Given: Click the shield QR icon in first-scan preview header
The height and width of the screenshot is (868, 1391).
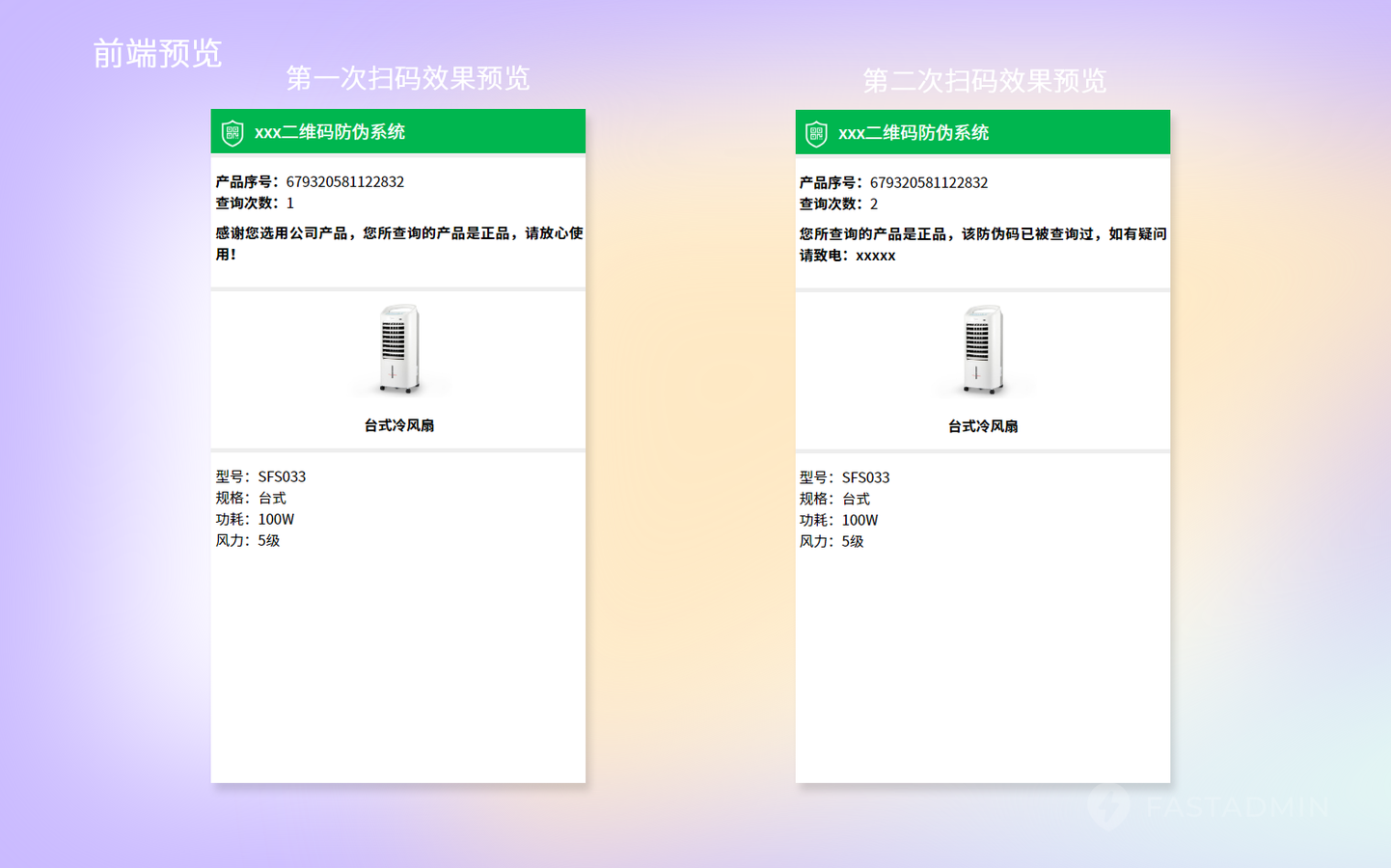Looking at the screenshot, I should coord(232,133).
